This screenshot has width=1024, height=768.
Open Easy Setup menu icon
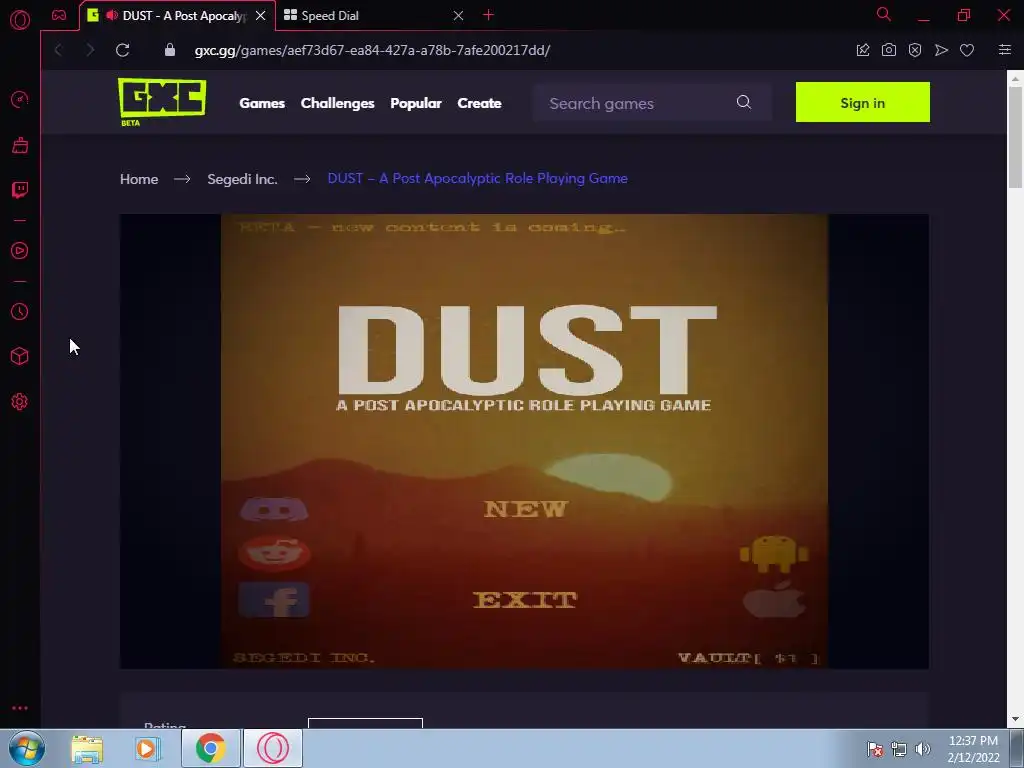1005,50
